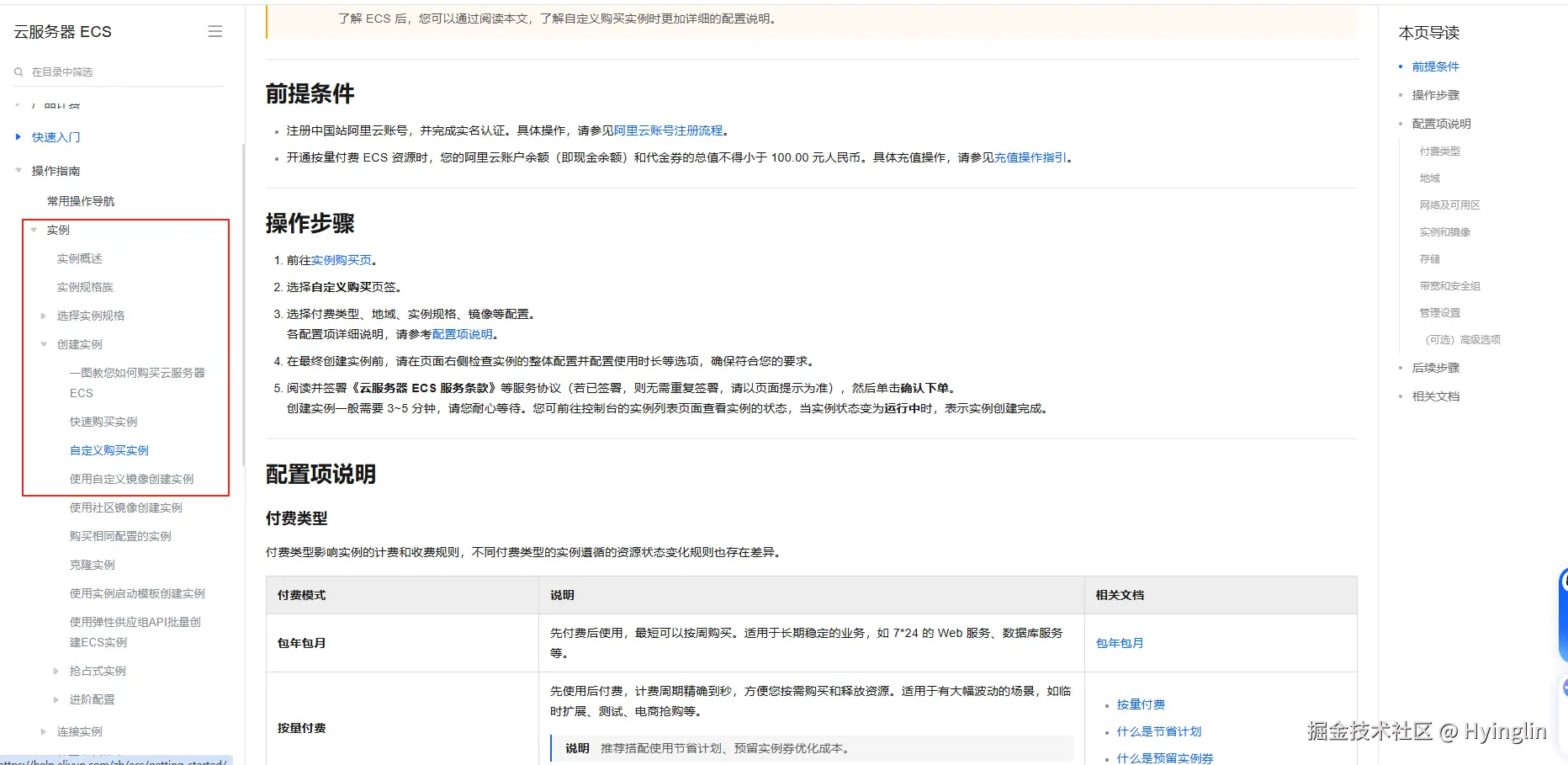Click the search magnifier icon in directory filter

pyautogui.click(x=19, y=72)
